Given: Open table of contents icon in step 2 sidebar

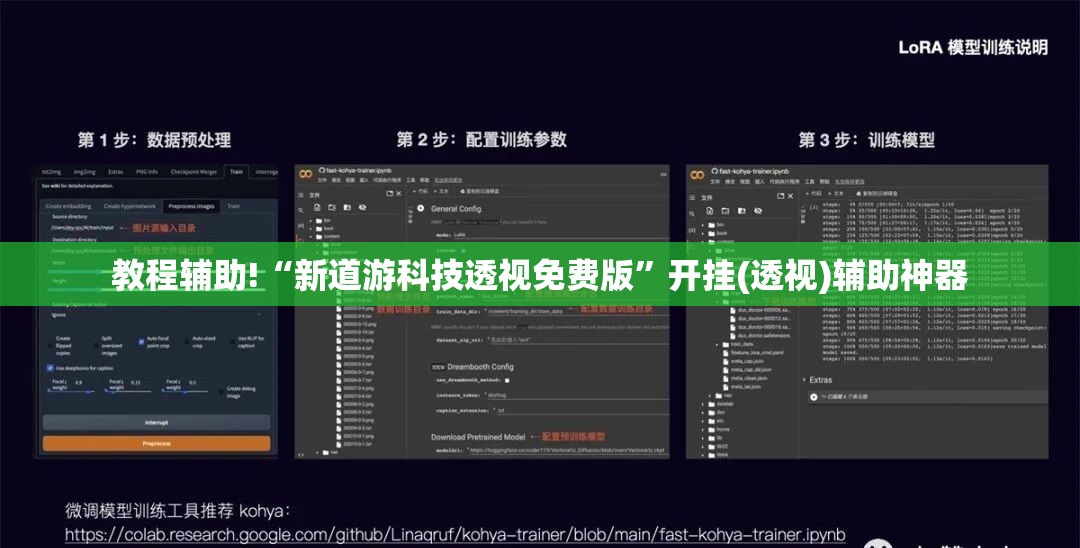Looking at the screenshot, I should (x=301, y=196).
